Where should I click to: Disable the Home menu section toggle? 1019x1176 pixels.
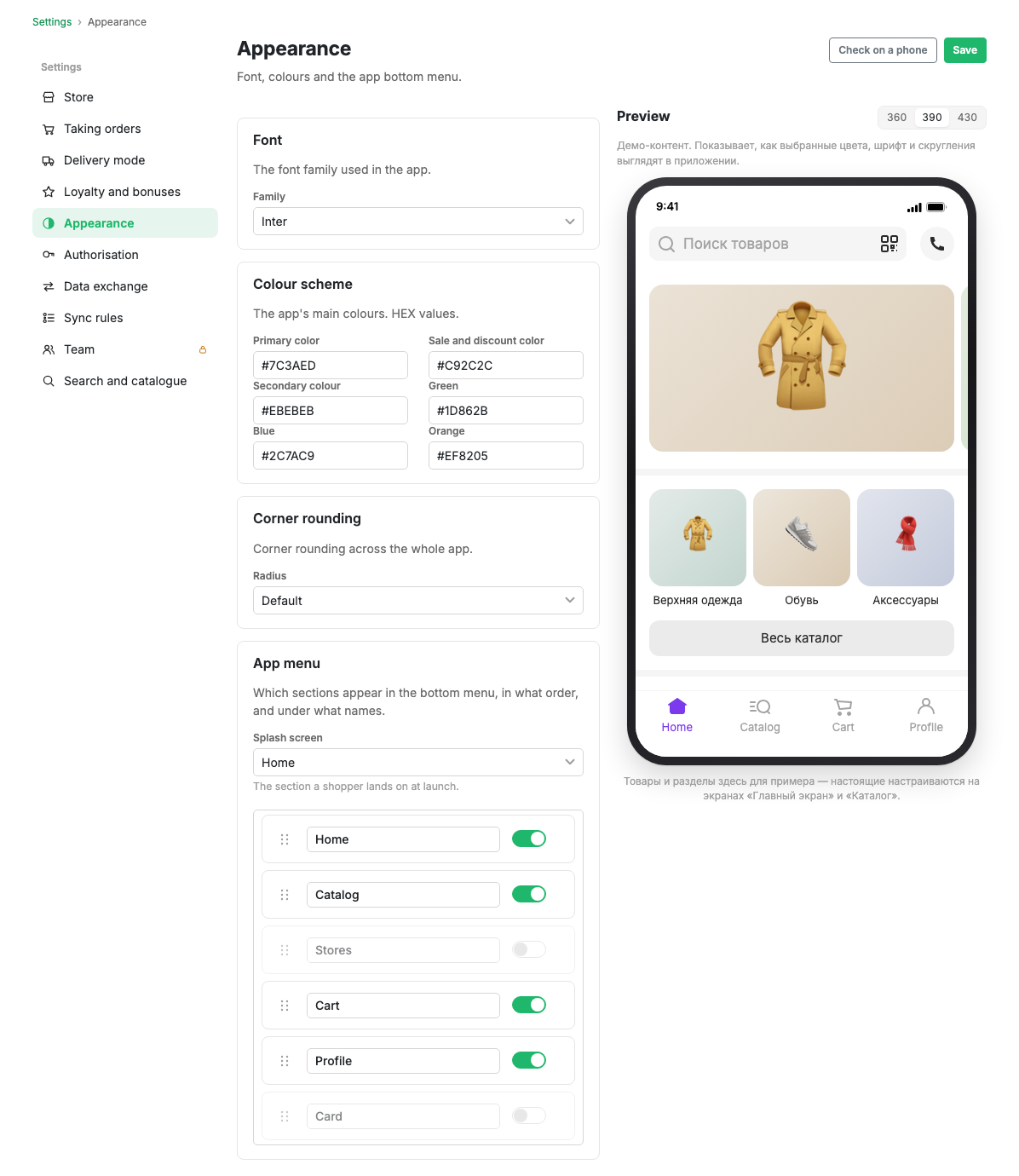point(529,839)
